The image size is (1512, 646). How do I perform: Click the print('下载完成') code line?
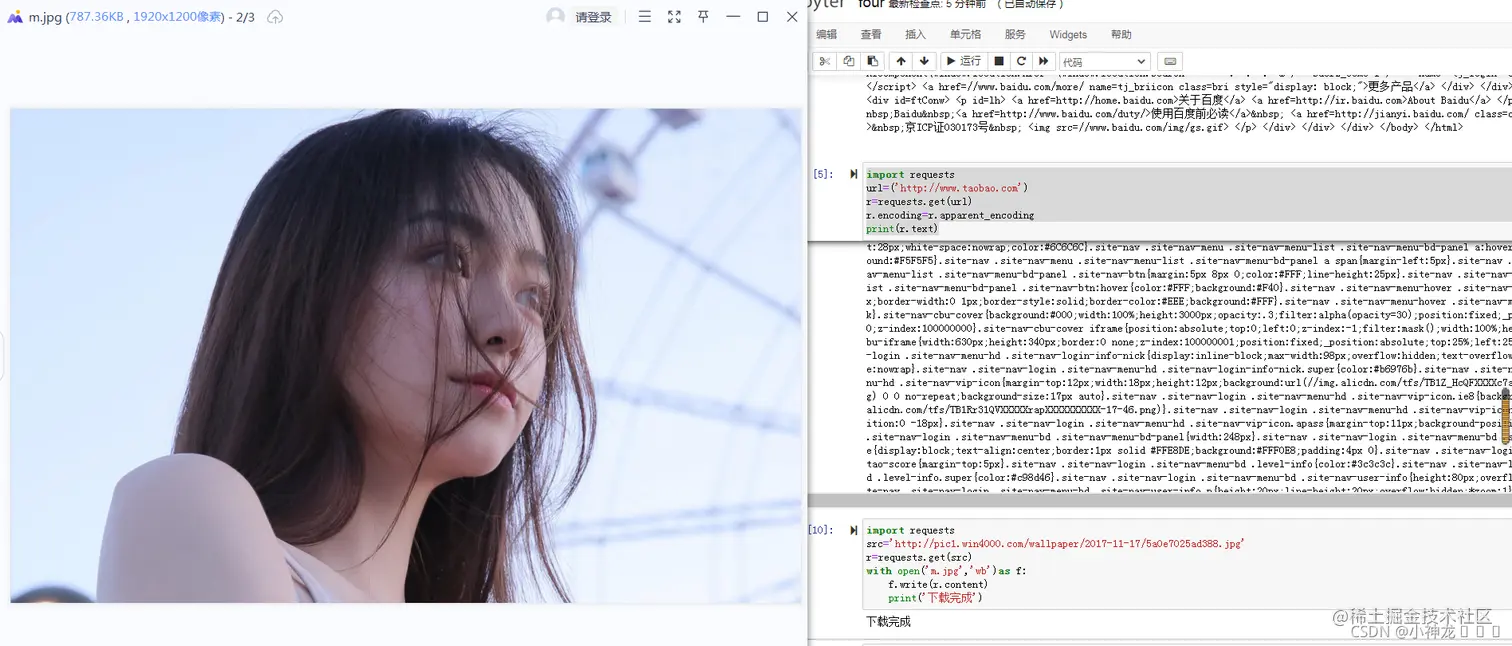coord(935,598)
